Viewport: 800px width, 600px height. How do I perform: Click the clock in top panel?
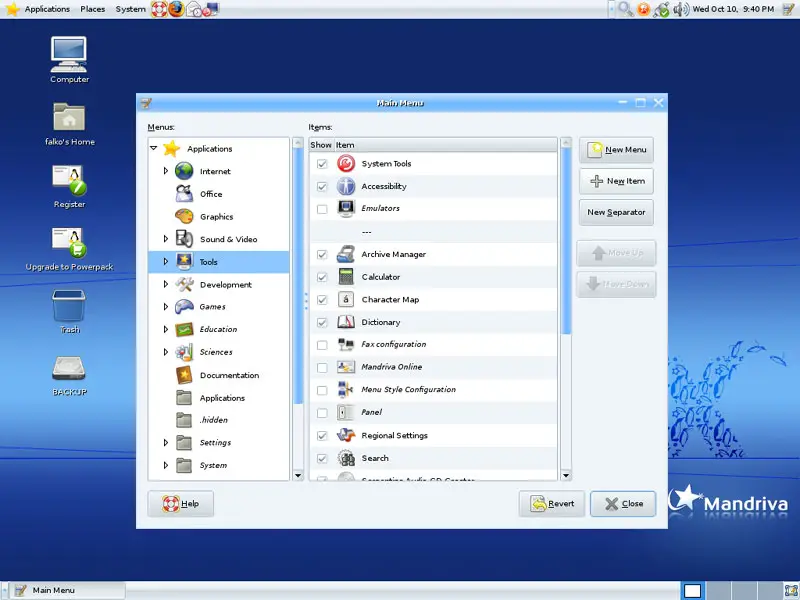tap(733, 9)
